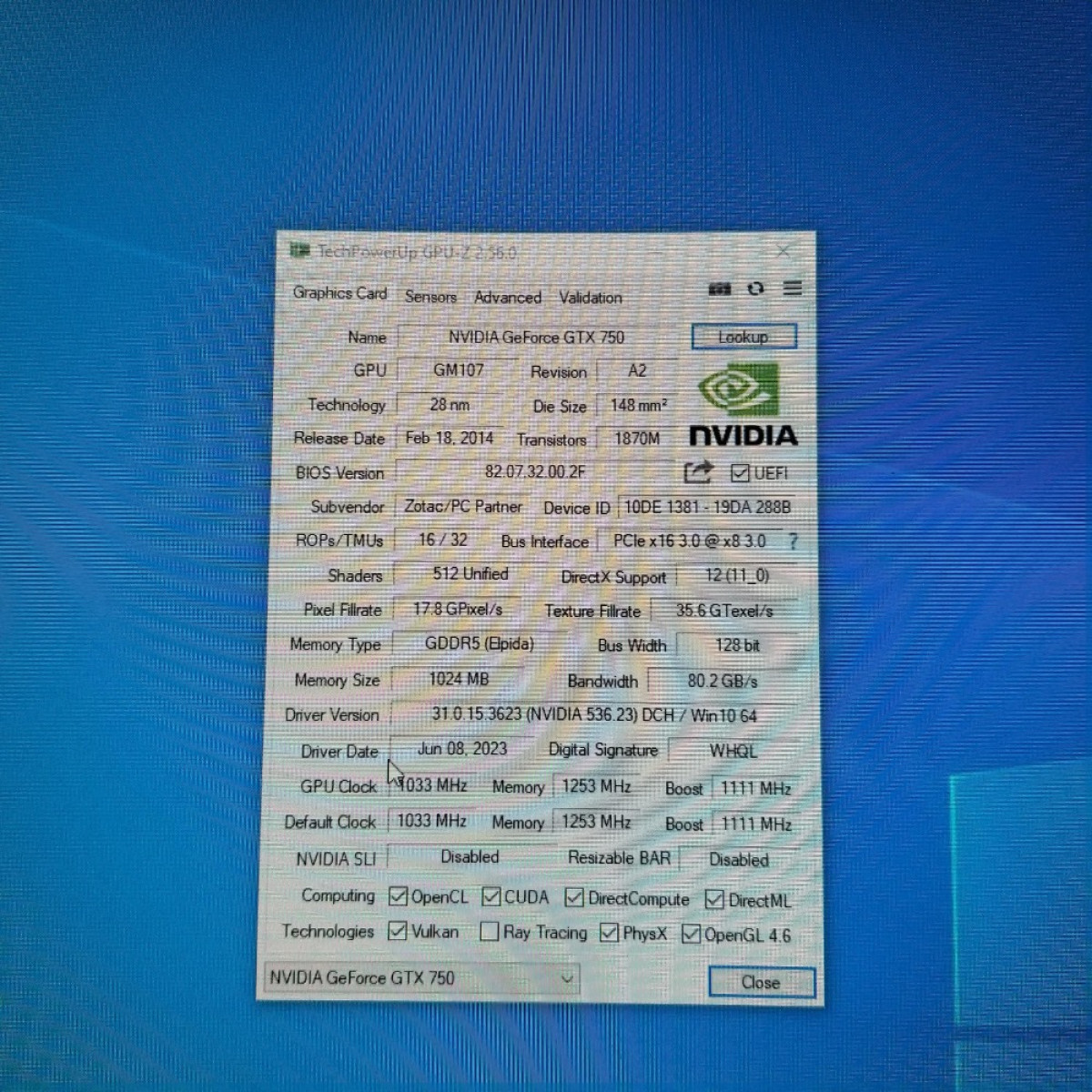Click the Die Size field 148 mm²
The image size is (1092, 1092).
click(x=638, y=405)
